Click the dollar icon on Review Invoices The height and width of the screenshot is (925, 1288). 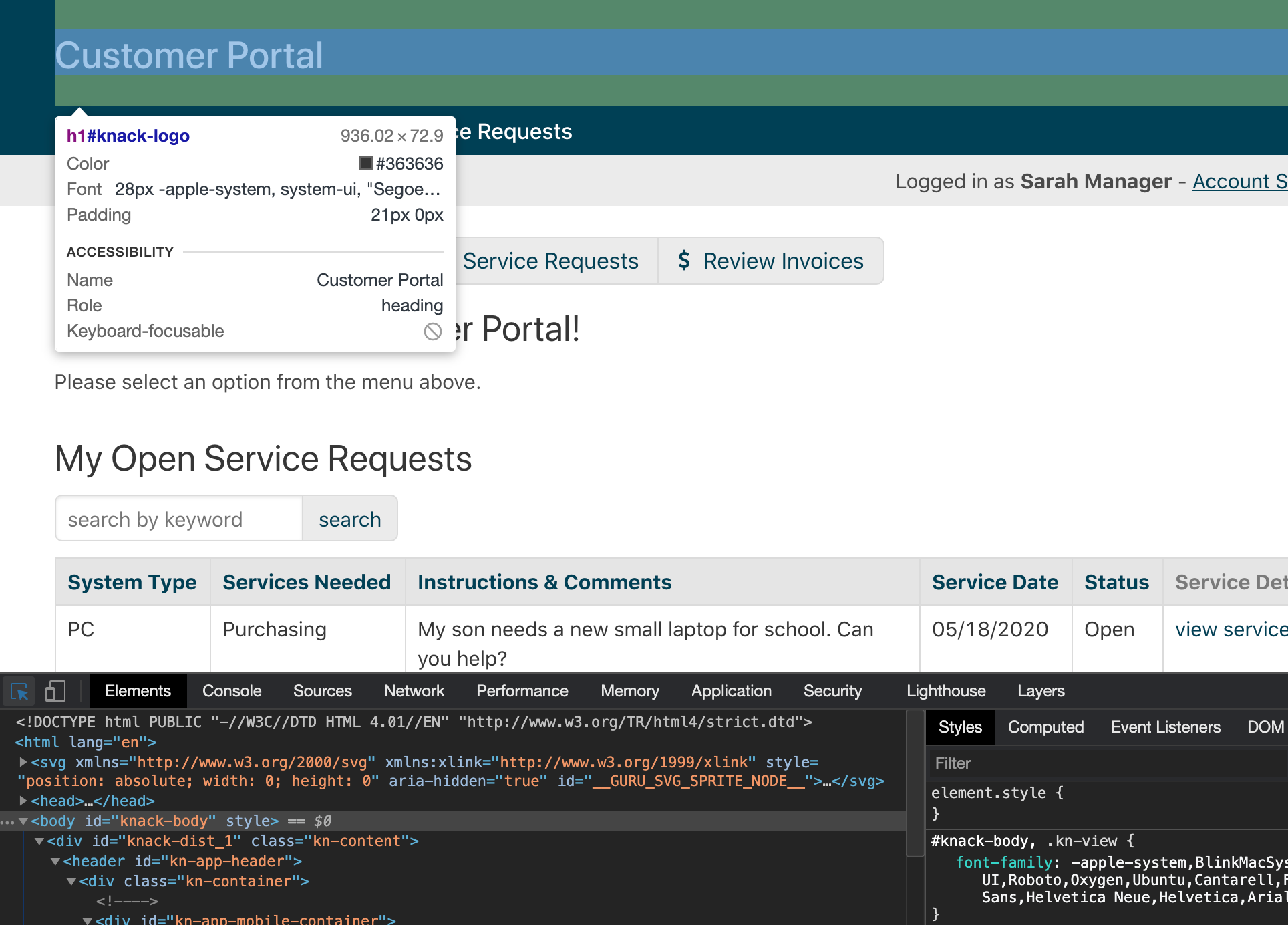[683, 261]
